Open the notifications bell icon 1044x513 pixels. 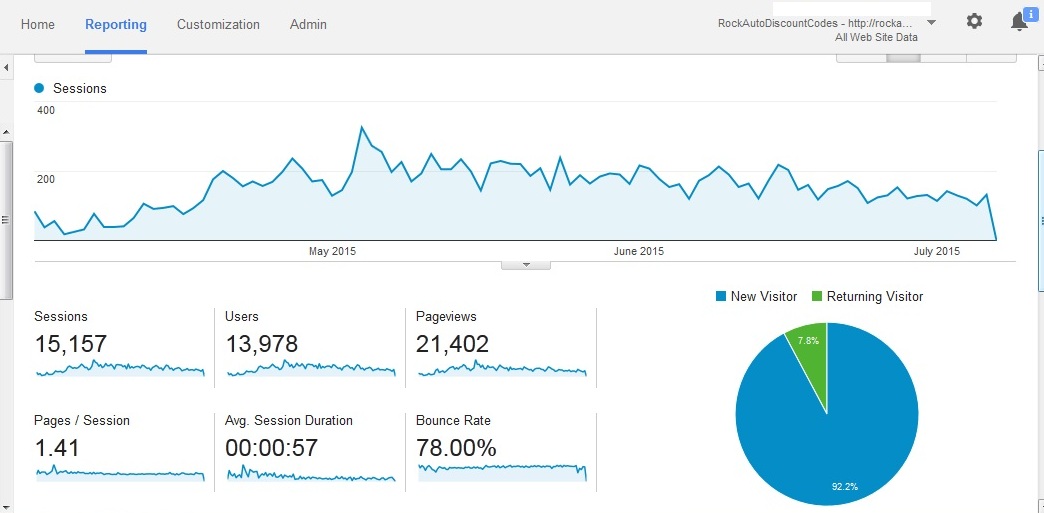(1019, 22)
